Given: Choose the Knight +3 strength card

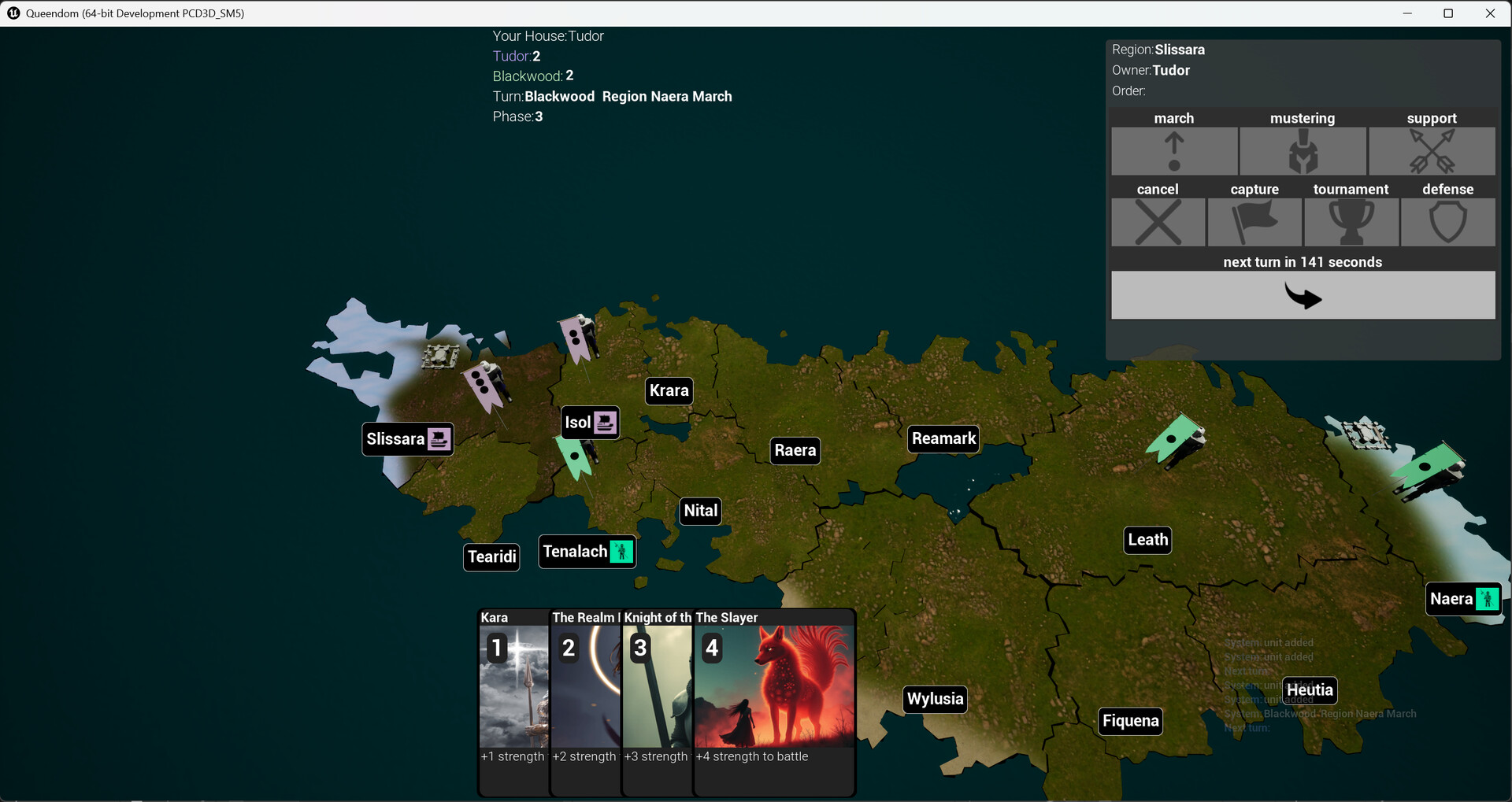Looking at the screenshot, I should [657, 686].
